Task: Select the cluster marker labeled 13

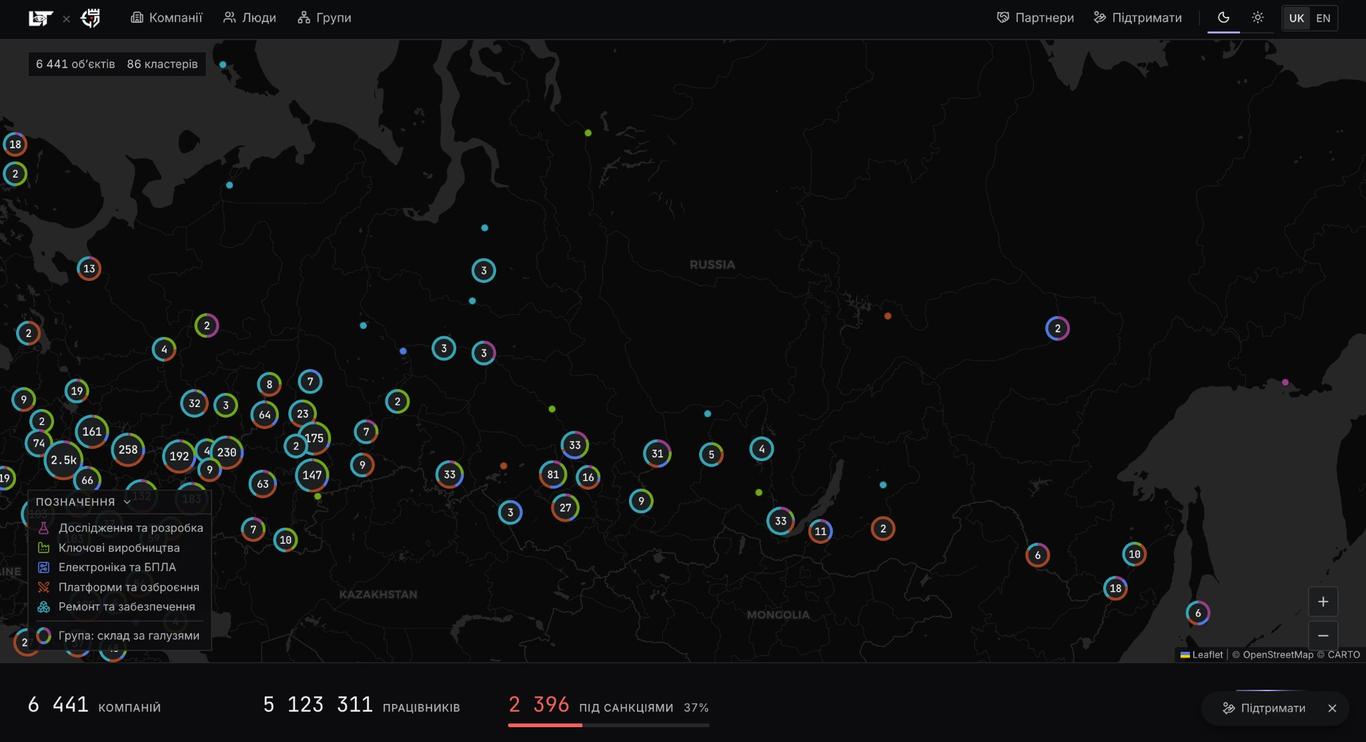Action: [89, 268]
